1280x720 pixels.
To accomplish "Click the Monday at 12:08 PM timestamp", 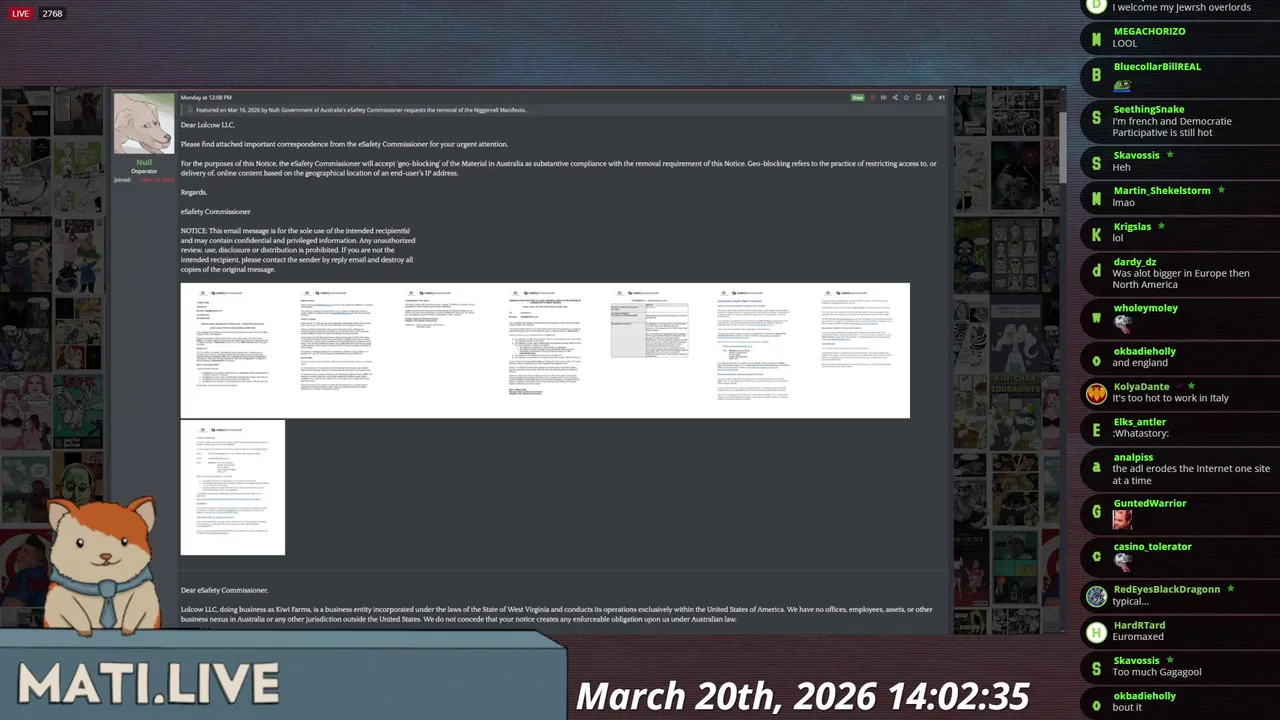I will (206, 98).
